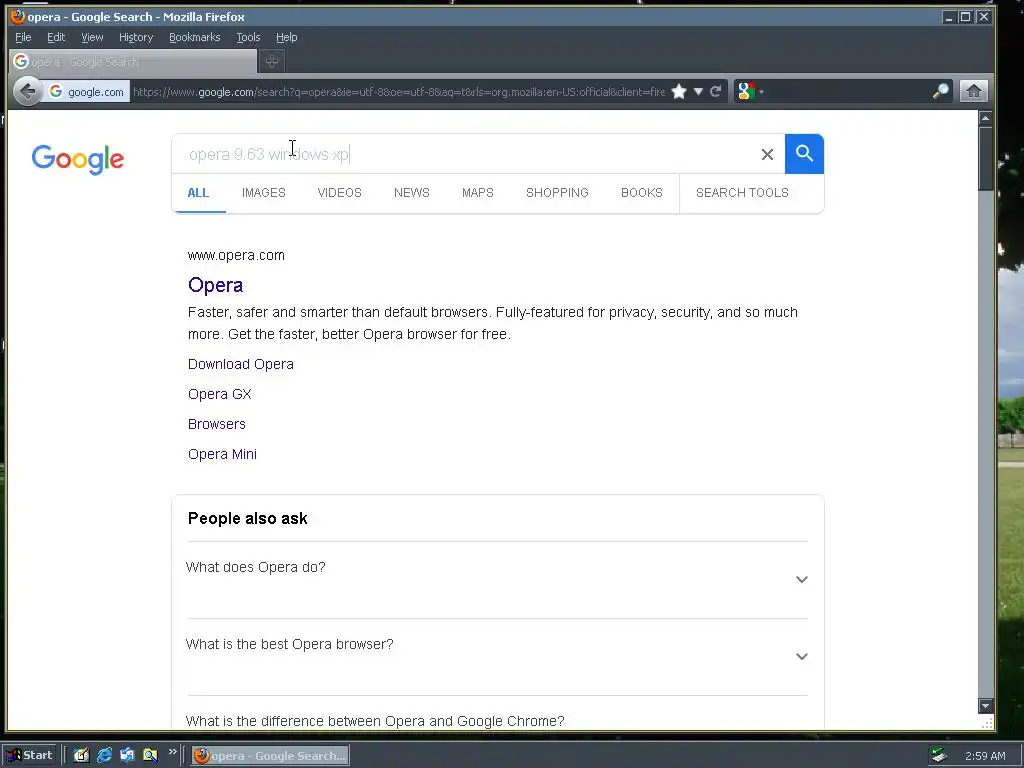Click the toolbar search magnifier icon
1024x768 pixels.
click(940, 91)
